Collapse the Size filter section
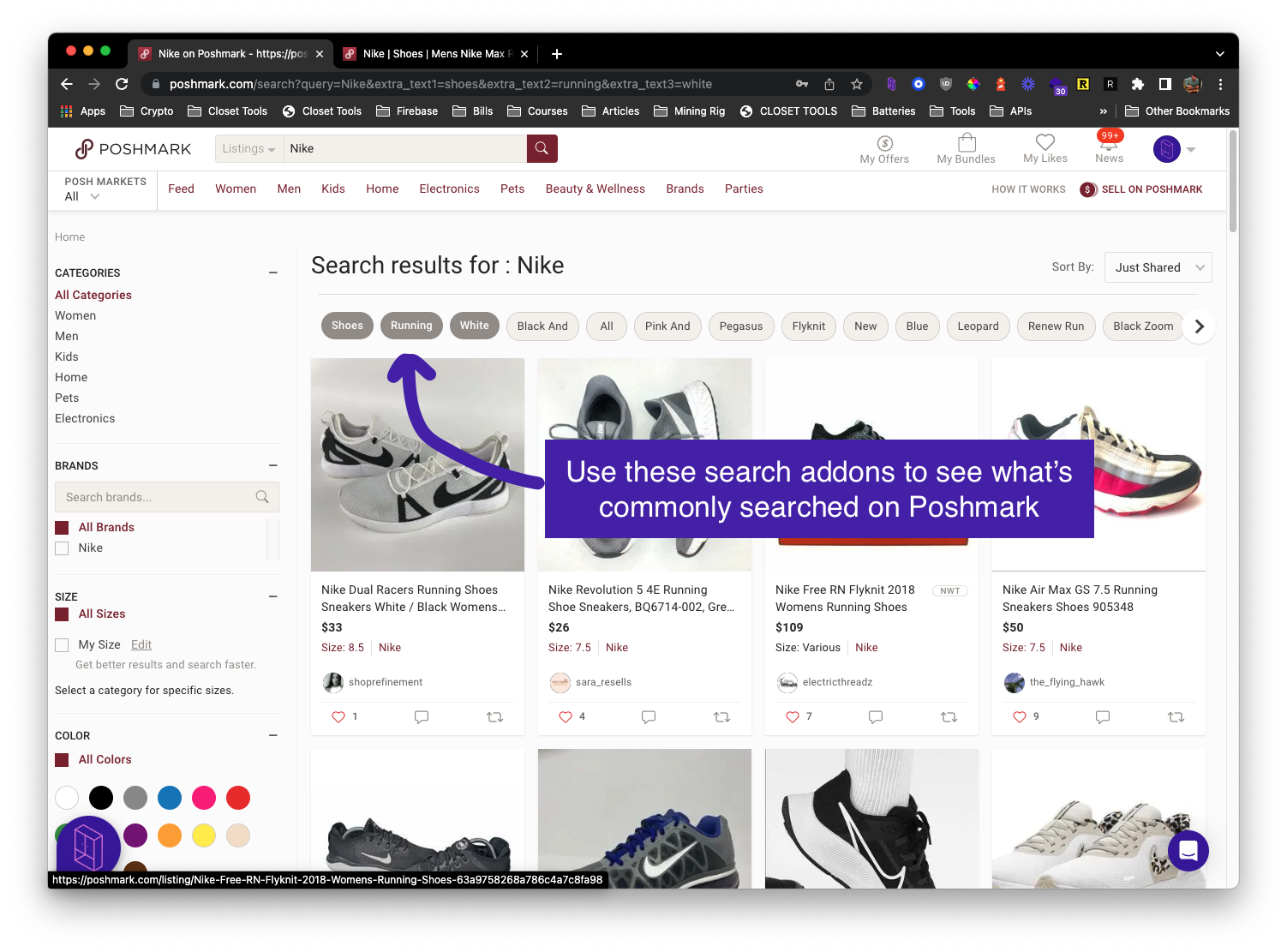 [x=273, y=597]
